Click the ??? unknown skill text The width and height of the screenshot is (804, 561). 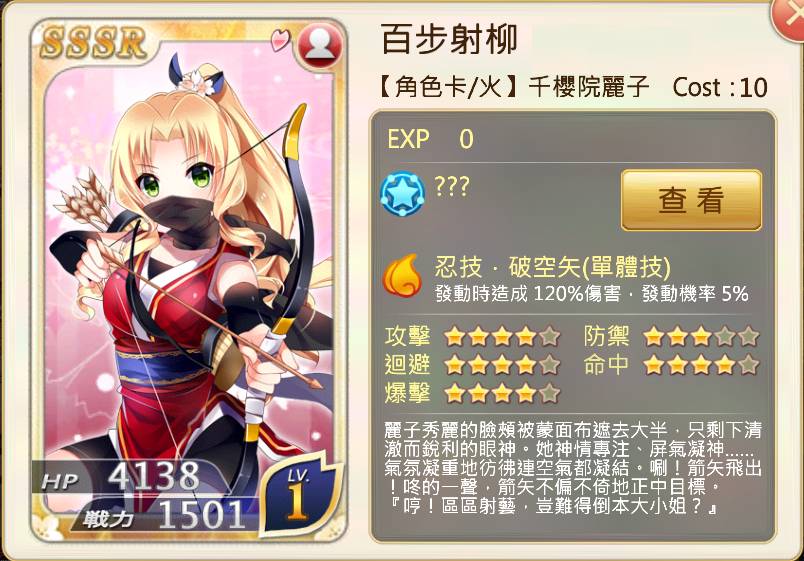[452, 187]
